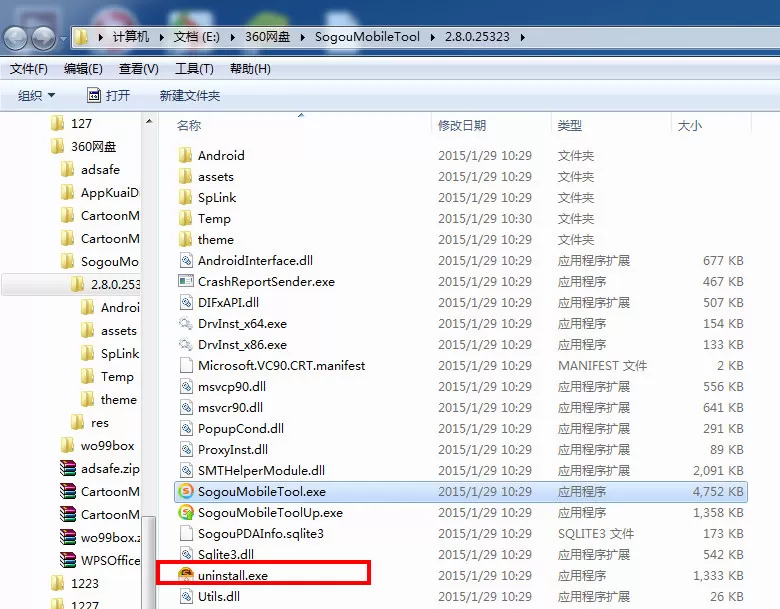Expand breadcrumb arrow after SogouMobileTool
Screen dimensions: 780x609
coord(432,37)
